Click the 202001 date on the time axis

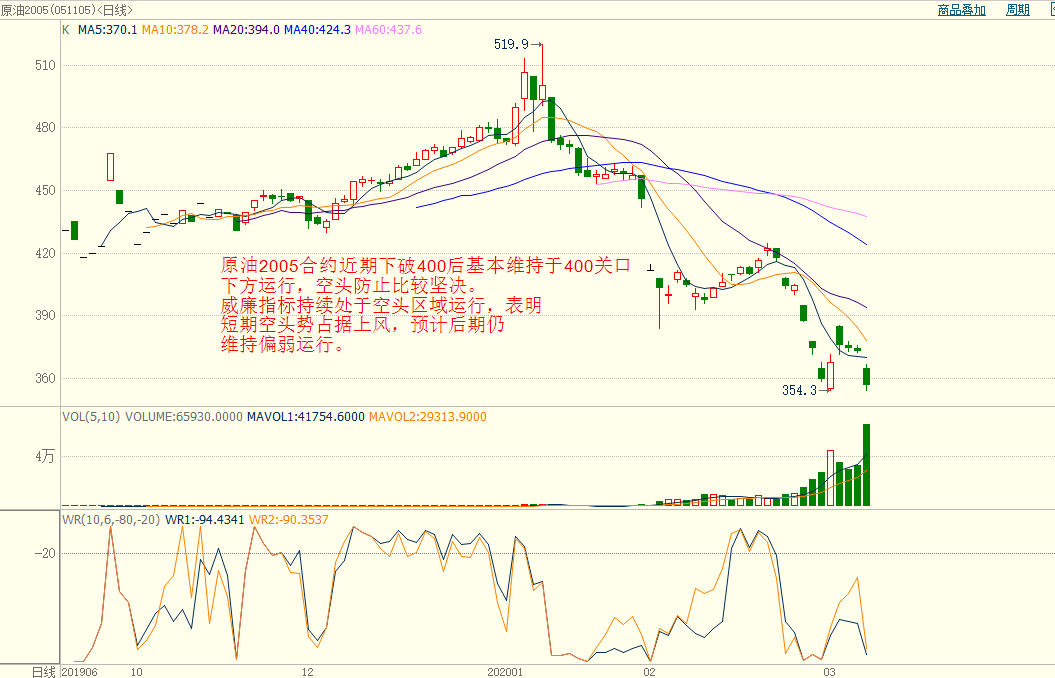point(505,671)
